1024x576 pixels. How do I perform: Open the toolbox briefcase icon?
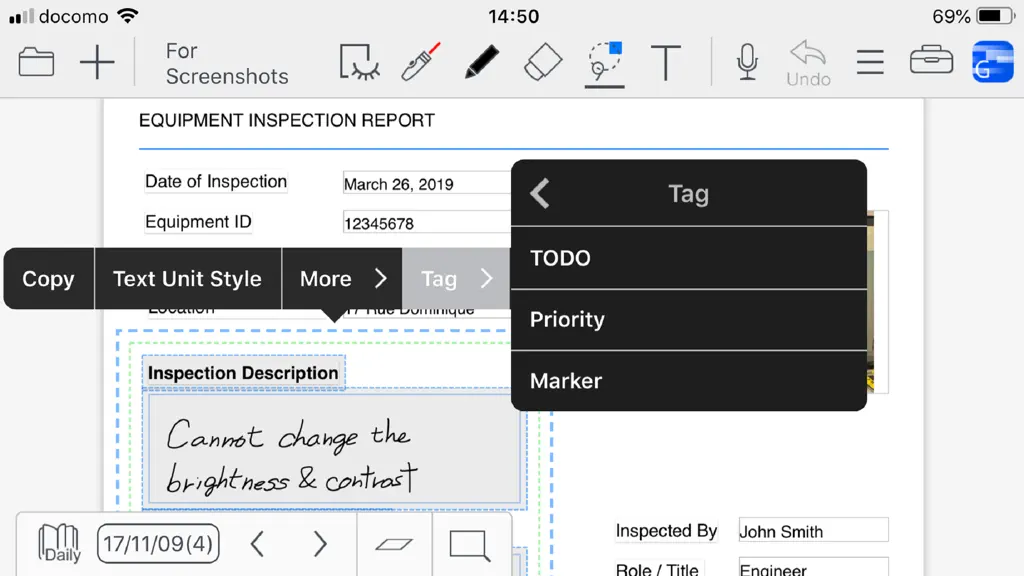click(931, 60)
